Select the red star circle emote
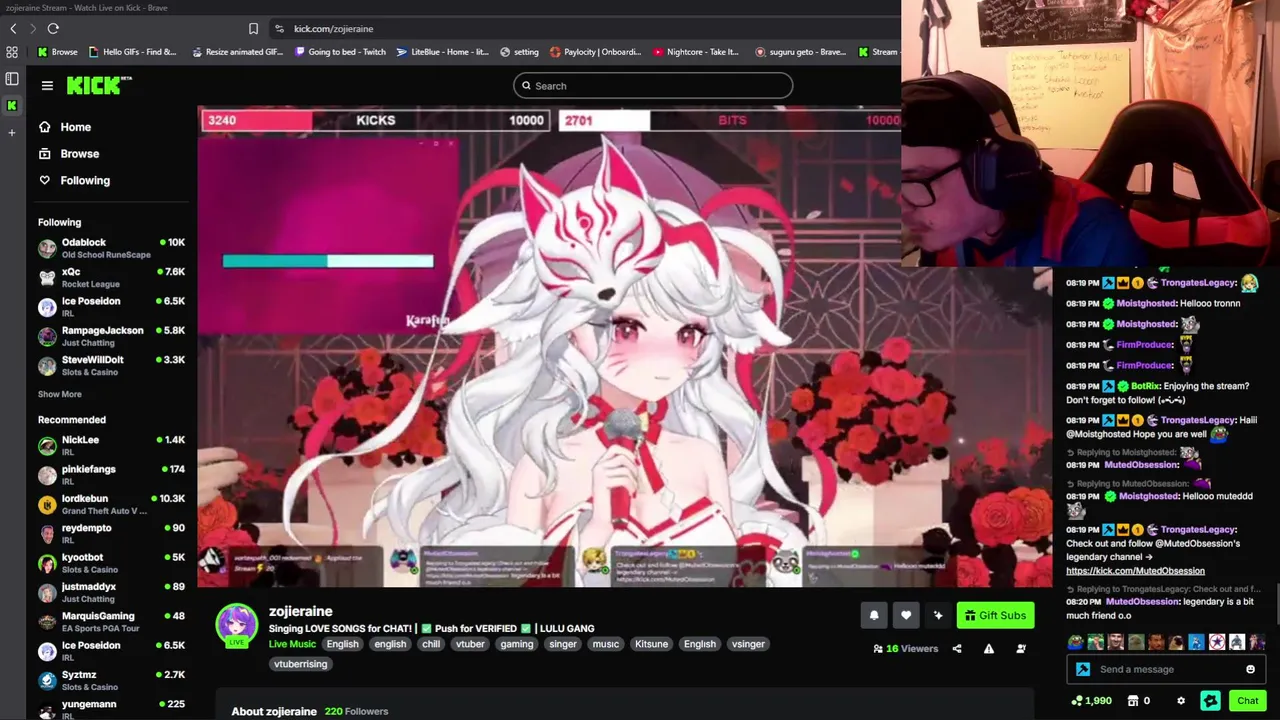This screenshot has height=720, width=1280. click(1217, 642)
